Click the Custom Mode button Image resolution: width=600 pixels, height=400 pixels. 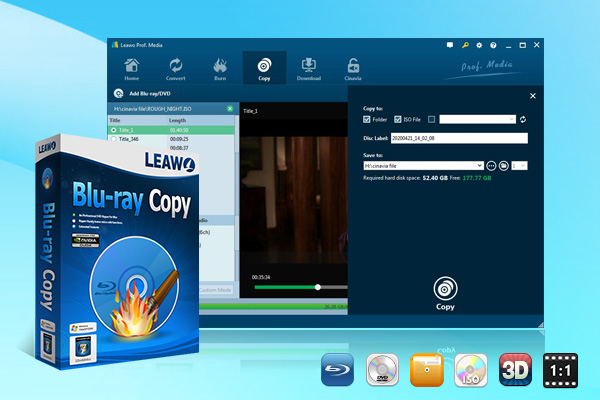click(216, 290)
